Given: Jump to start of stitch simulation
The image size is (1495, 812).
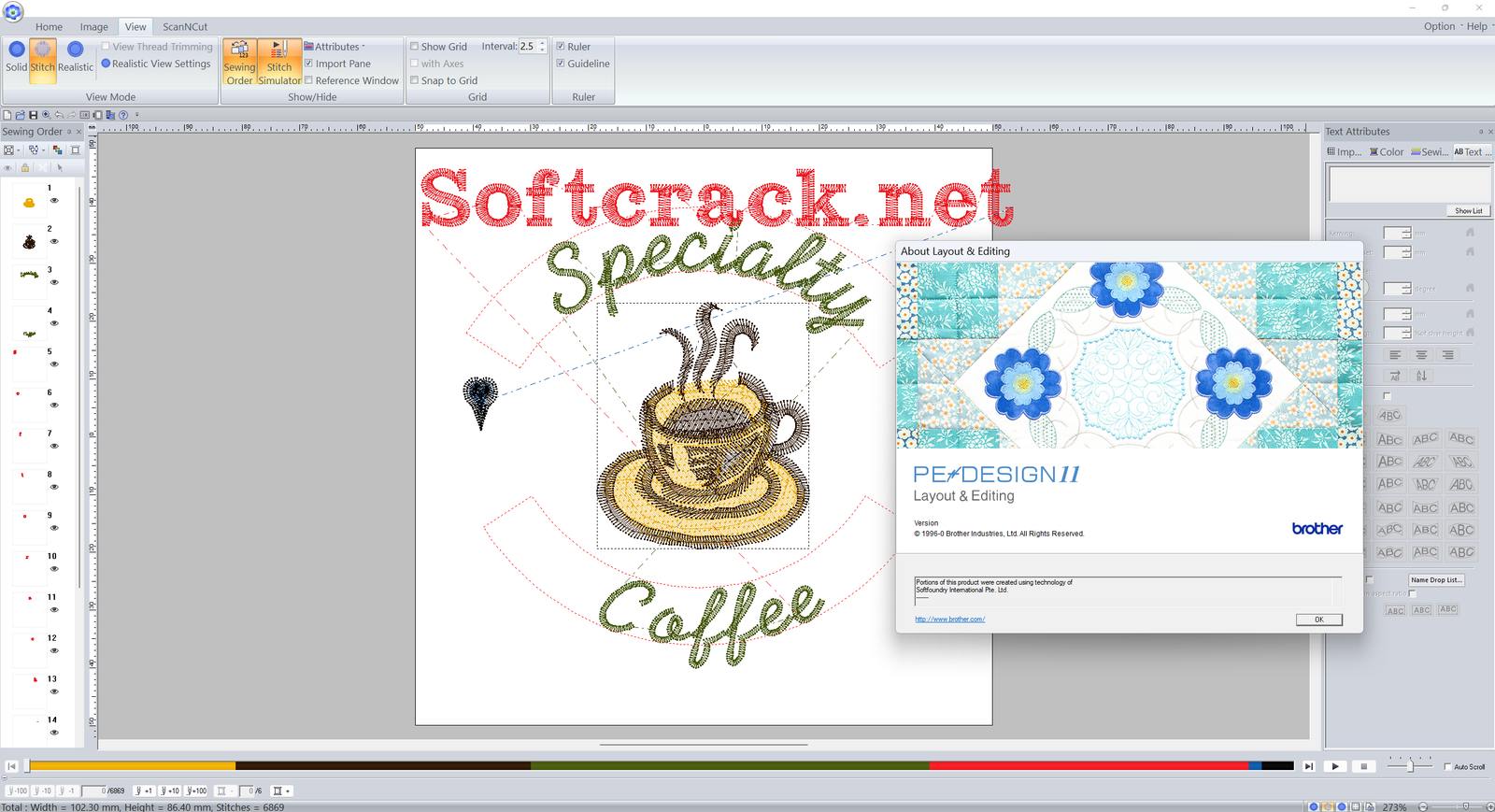Looking at the screenshot, I should [11, 766].
